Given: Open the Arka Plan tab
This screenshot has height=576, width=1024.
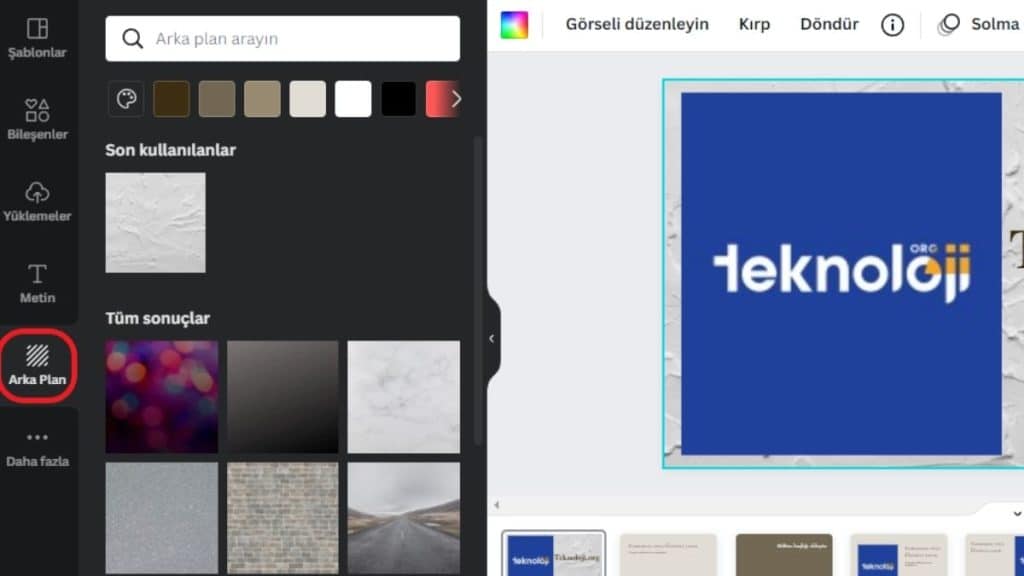Looking at the screenshot, I should point(37,365).
